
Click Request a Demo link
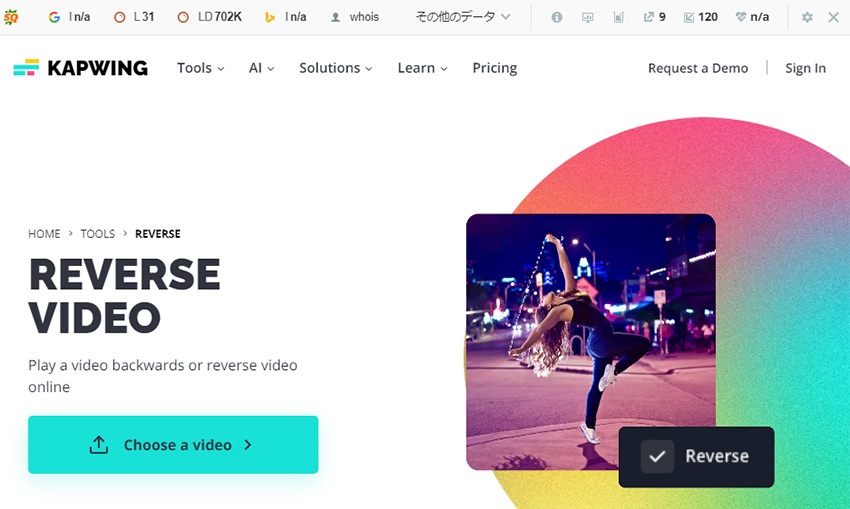[x=698, y=68]
